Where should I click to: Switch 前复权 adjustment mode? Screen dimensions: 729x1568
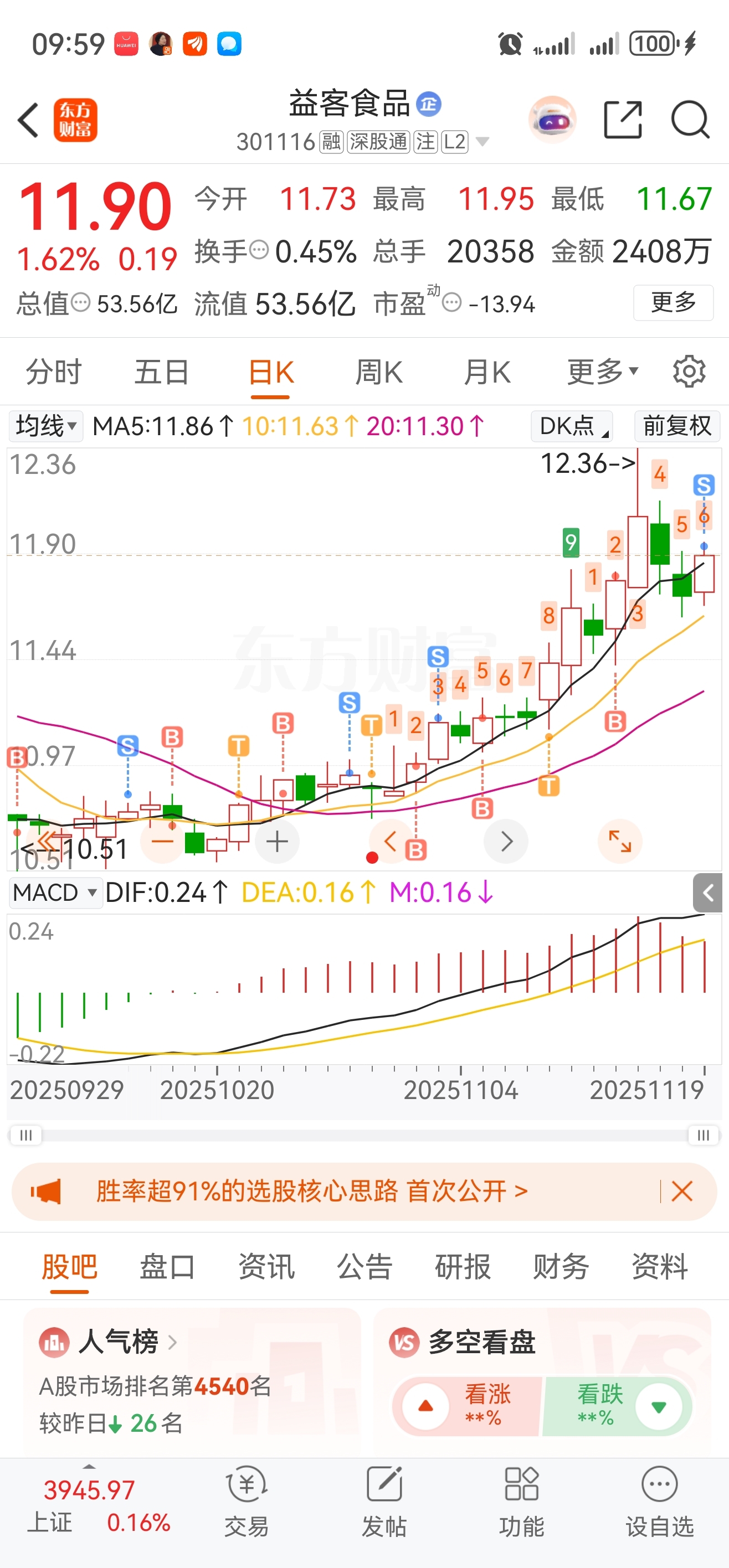(x=676, y=425)
